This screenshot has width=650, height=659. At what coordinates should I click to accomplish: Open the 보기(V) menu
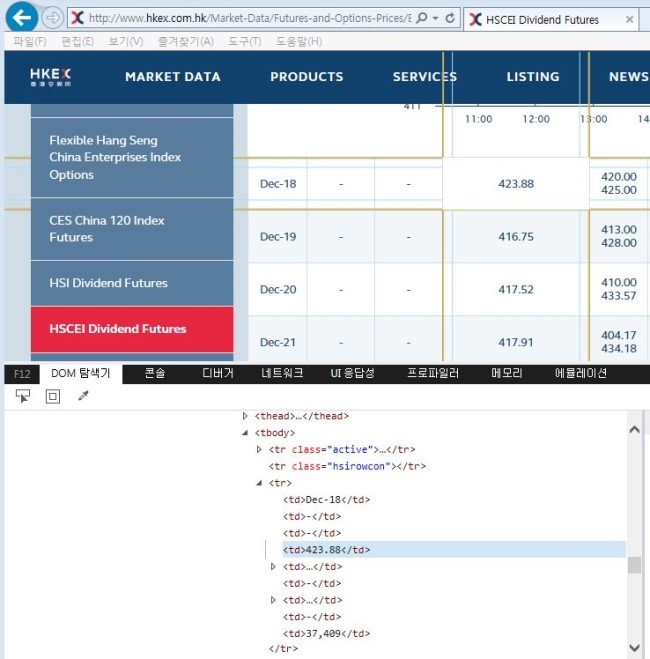(126, 41)
